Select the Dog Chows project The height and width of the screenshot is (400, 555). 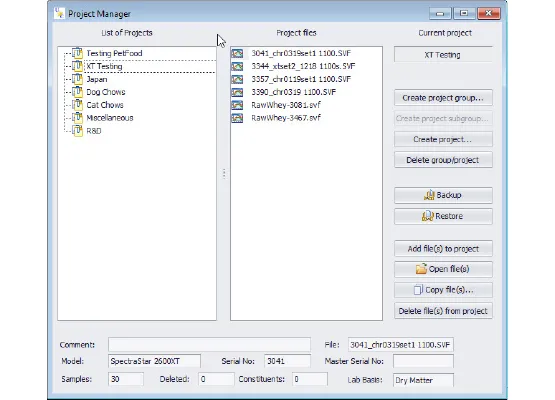point(106,92)
